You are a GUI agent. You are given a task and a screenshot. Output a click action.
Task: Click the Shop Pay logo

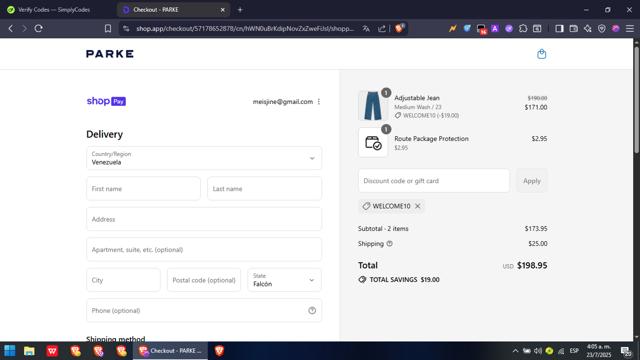click(x=106, y=101)
